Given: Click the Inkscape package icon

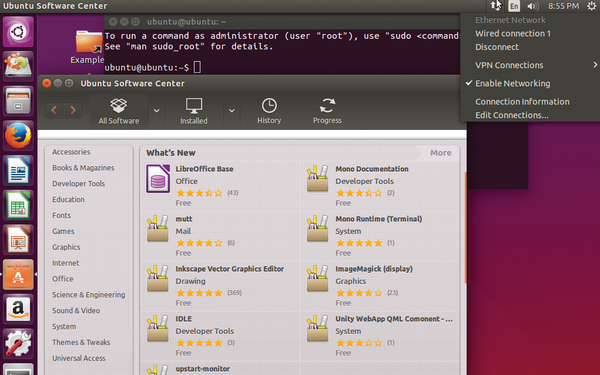Looking at the screenshot, I should pos(158,278).
